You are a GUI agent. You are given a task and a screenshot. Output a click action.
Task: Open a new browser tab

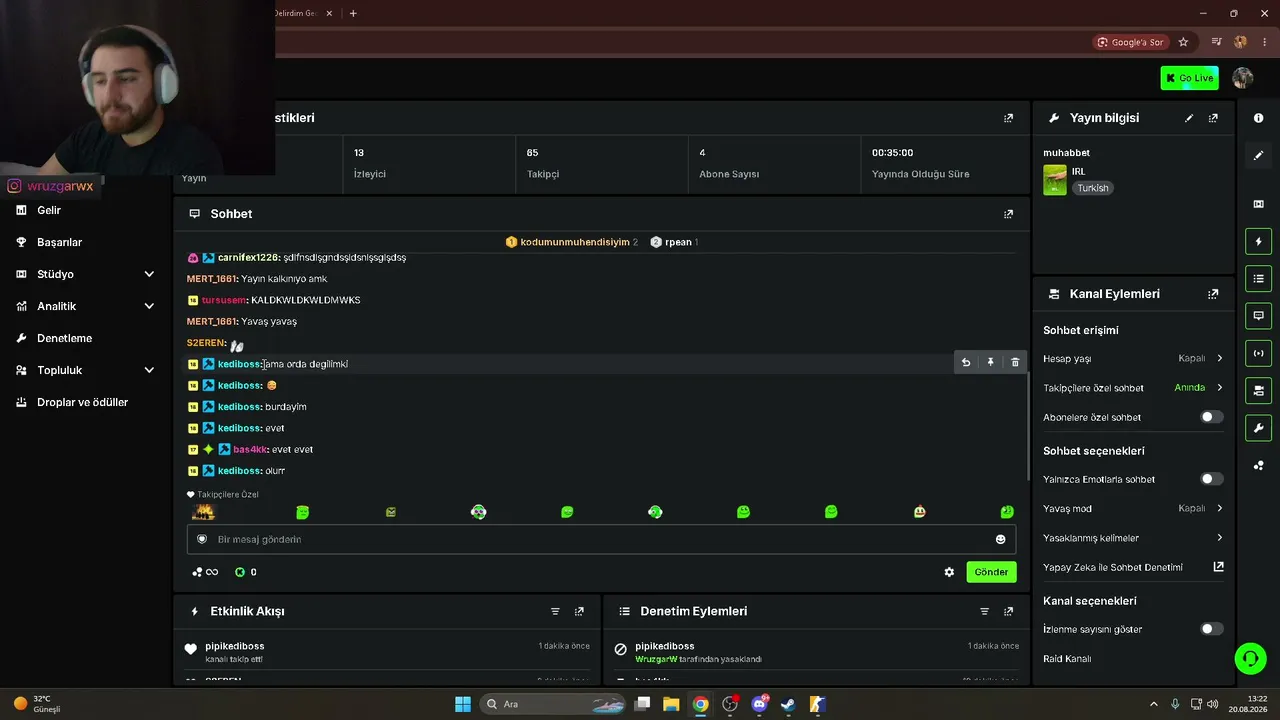click(x=353, y=13)
